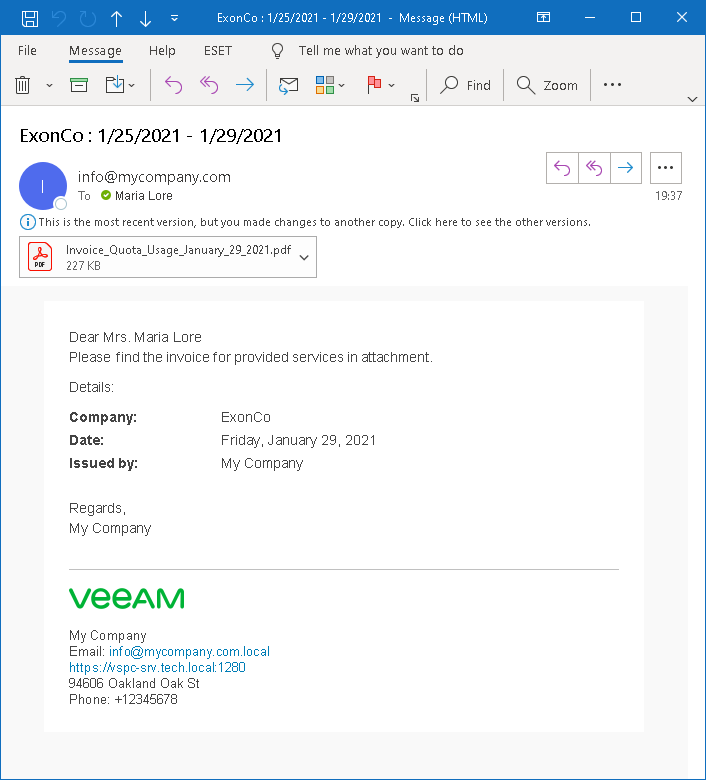Close the message window

click(682, 17)
